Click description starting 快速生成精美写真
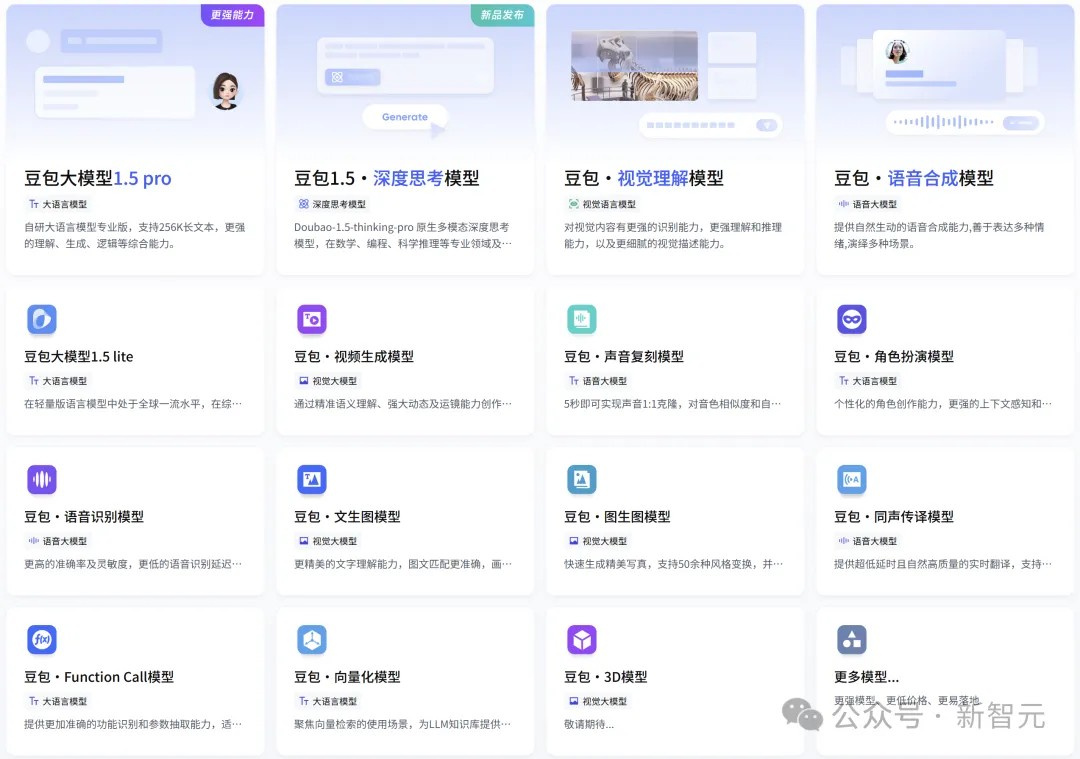Image resolution: width=1080 pixels, height=759 pixels. pyautogui.click(x=673, y=564)
